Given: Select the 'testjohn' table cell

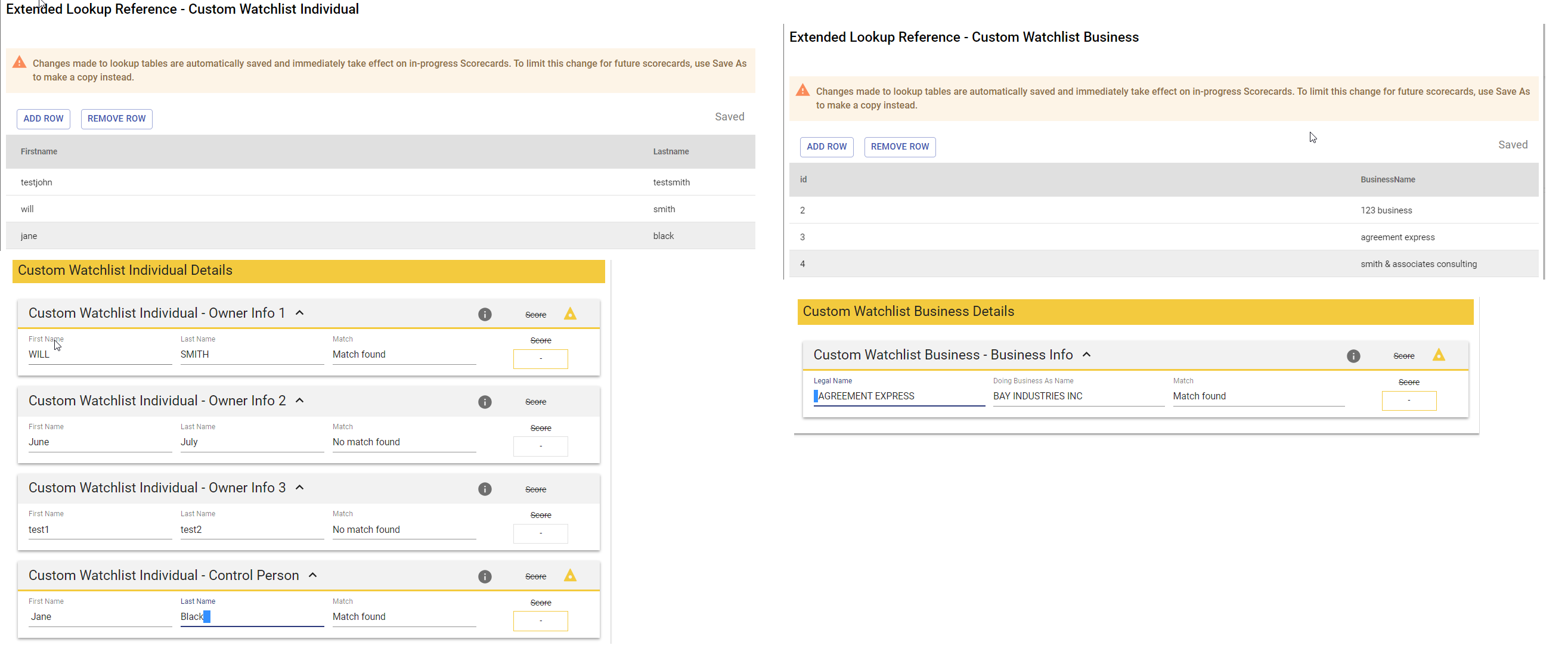Looking at the screenshot, I should click(x=36, y=182).
